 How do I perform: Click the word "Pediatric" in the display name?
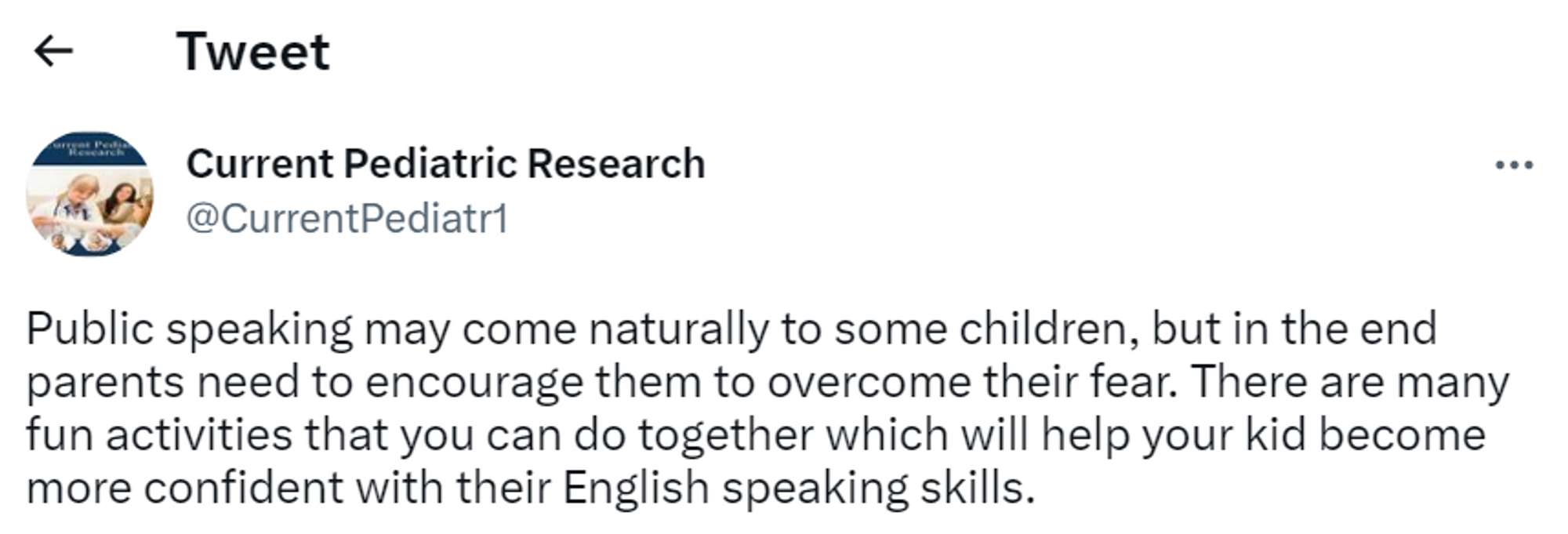(430, 164)
